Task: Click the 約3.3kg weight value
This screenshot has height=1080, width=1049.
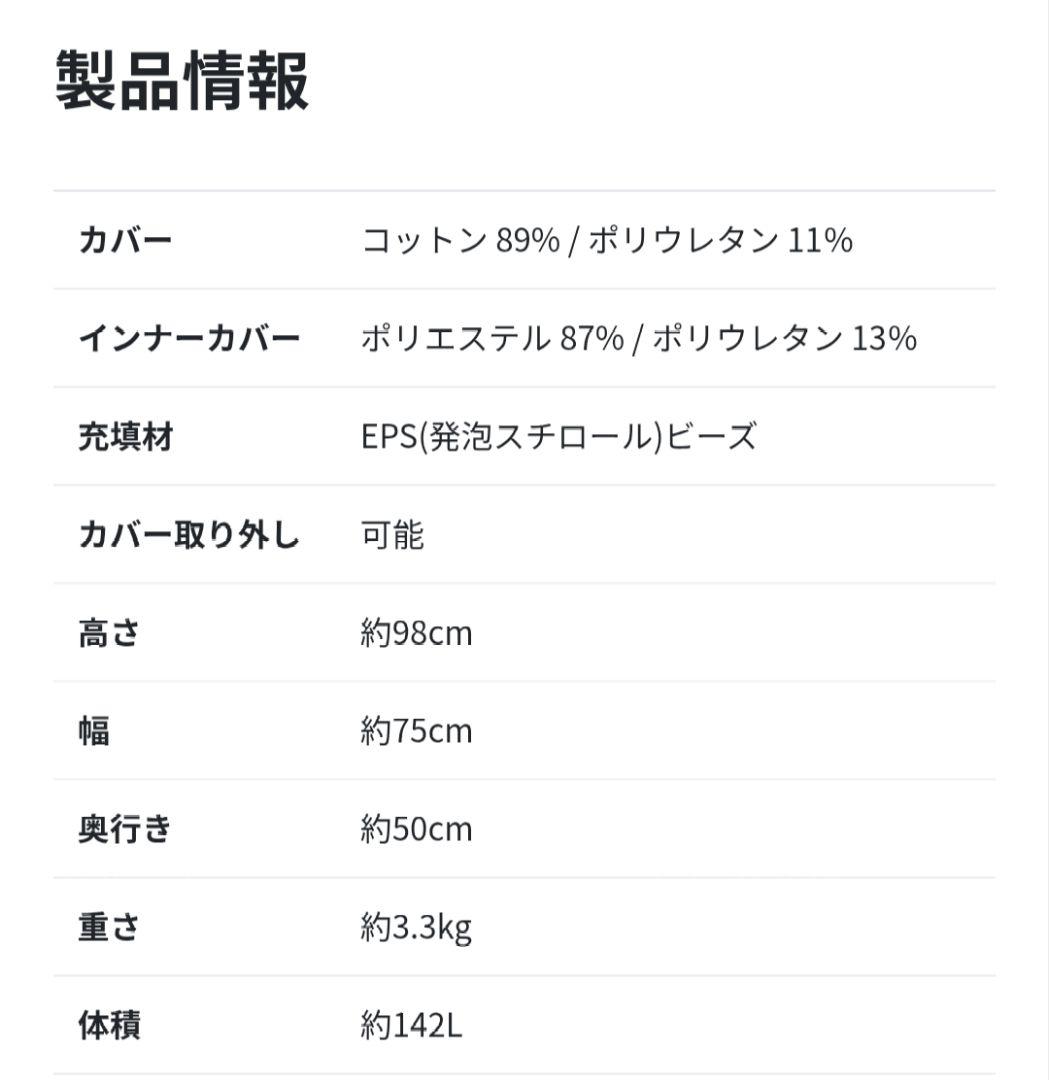Action: click(x=416, y=928)
